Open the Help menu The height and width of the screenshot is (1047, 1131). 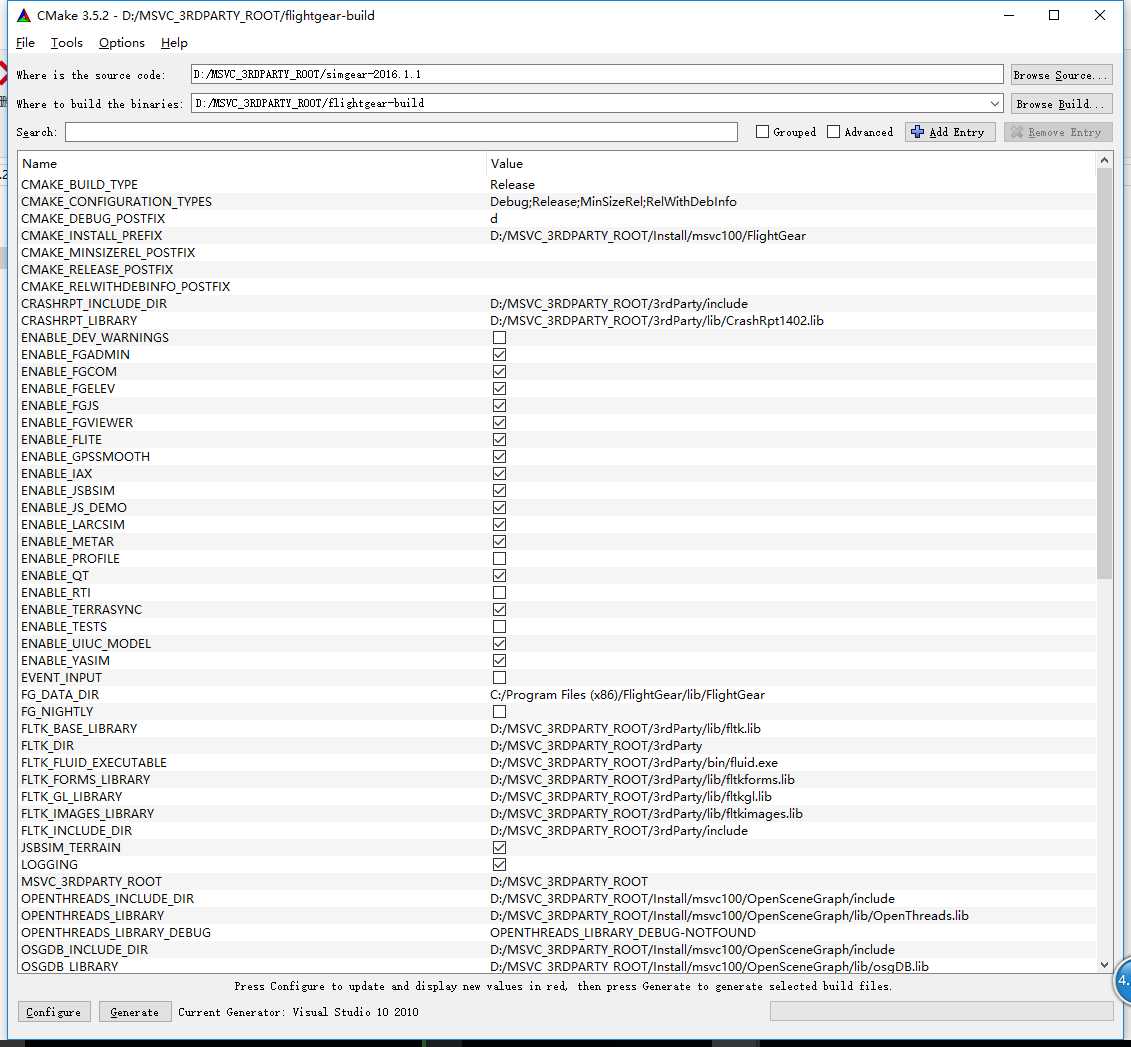[x=174, y=43]
